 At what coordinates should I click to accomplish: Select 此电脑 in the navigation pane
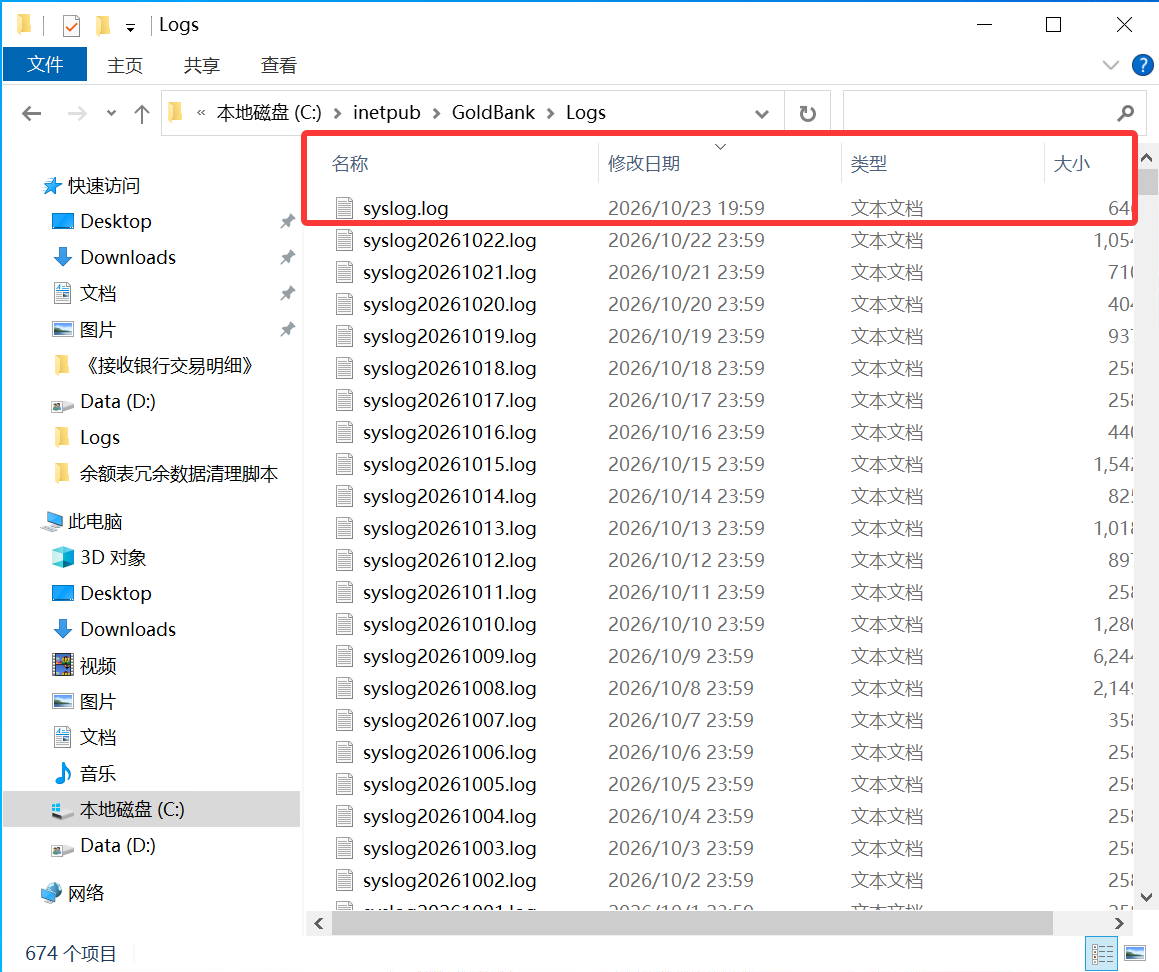point(95,522)
